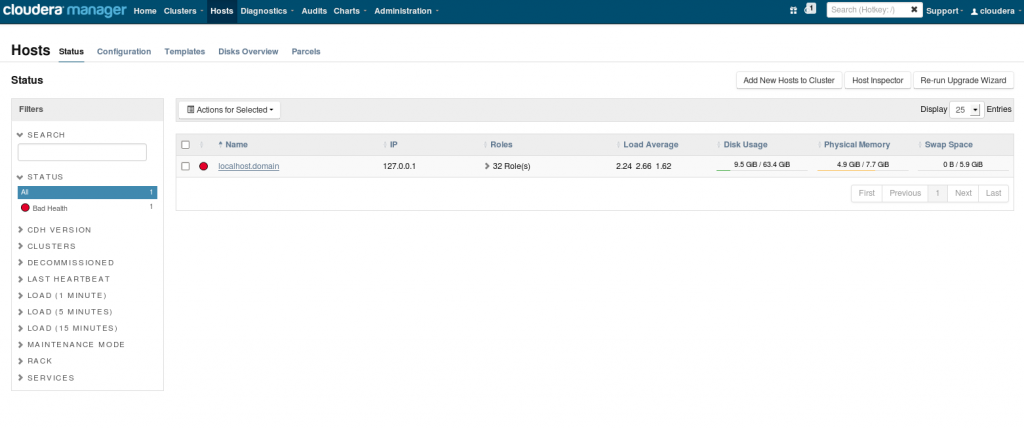1024x429 pixels.
Task: Expand the 32 Role(s) list
Action: 507,167
